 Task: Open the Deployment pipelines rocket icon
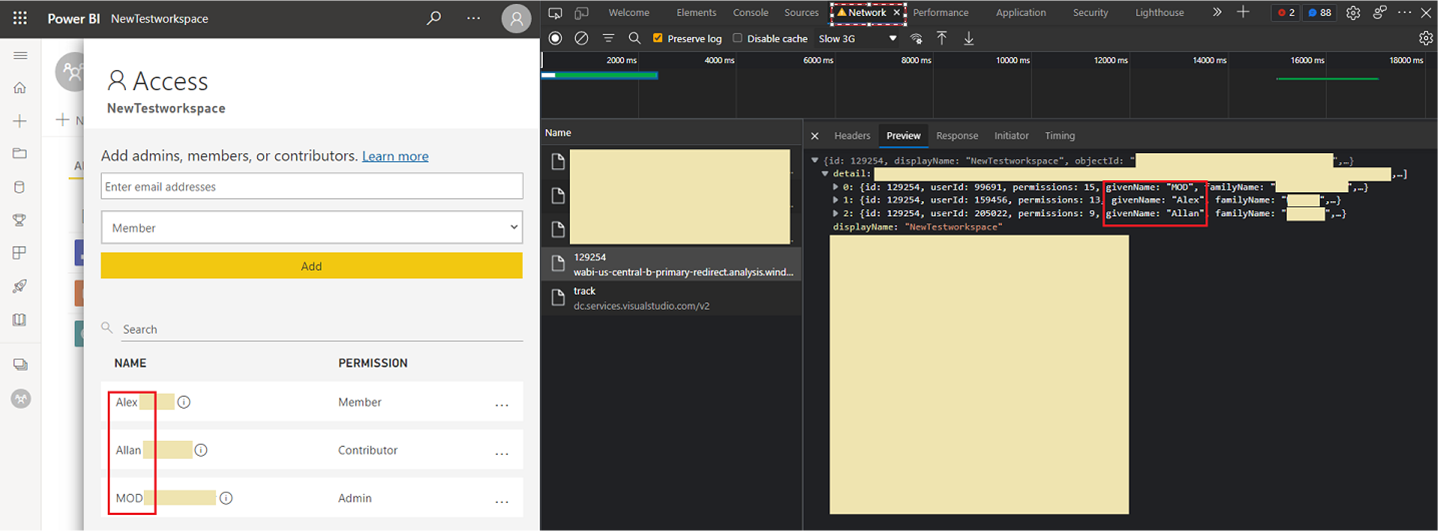click(x=19, y=286)
